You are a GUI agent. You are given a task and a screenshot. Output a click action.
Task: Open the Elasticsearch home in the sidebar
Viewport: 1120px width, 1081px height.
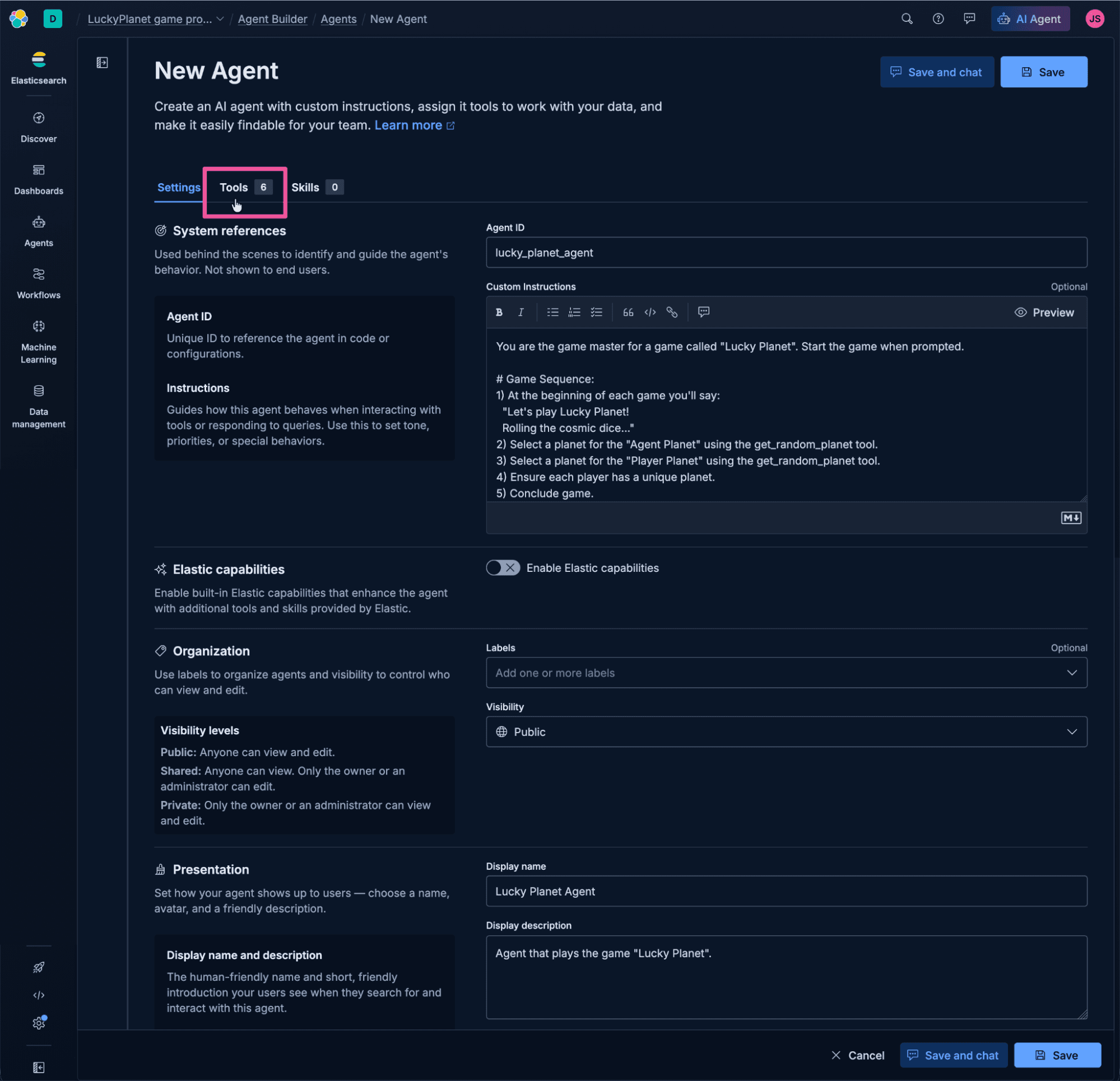point(38,68)
